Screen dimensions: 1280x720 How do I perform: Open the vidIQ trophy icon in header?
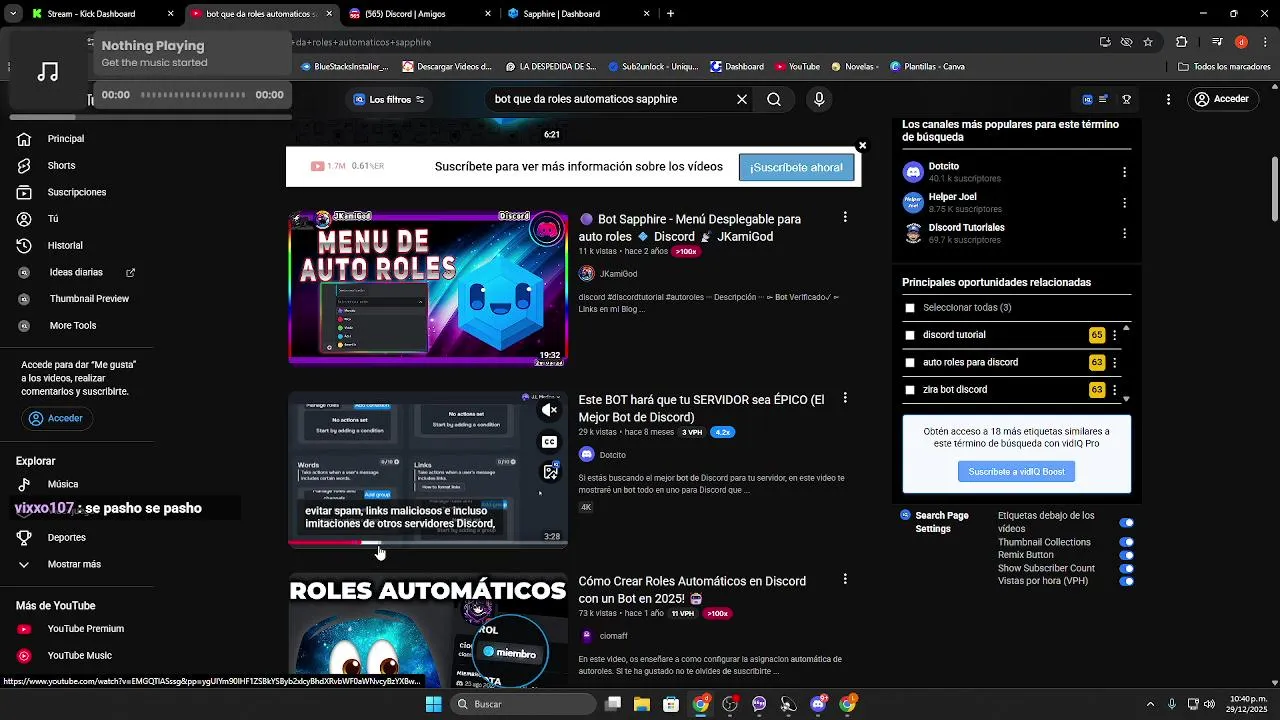click(x=1126, y=99)
